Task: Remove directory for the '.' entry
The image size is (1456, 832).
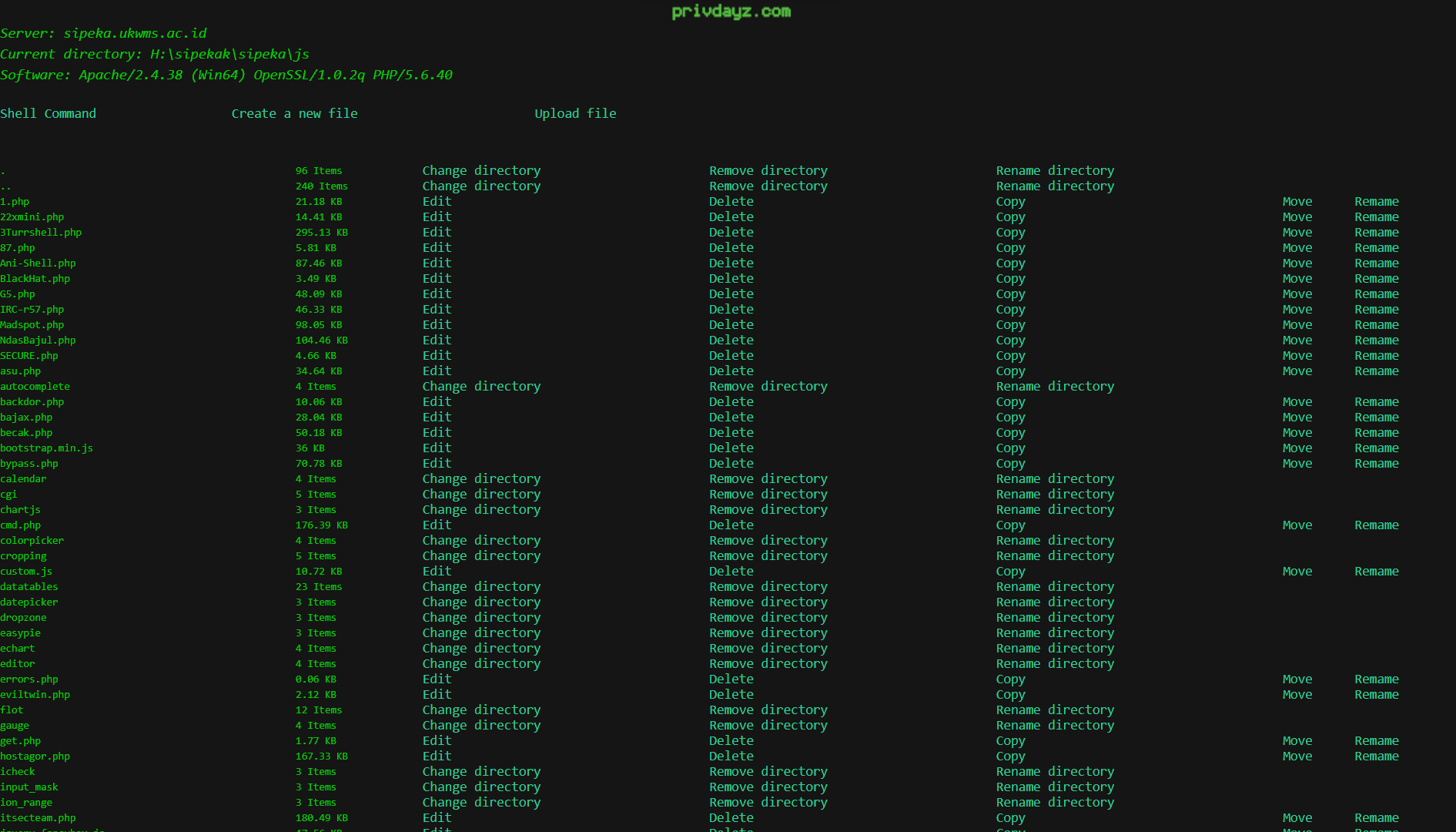Action: 768,170
